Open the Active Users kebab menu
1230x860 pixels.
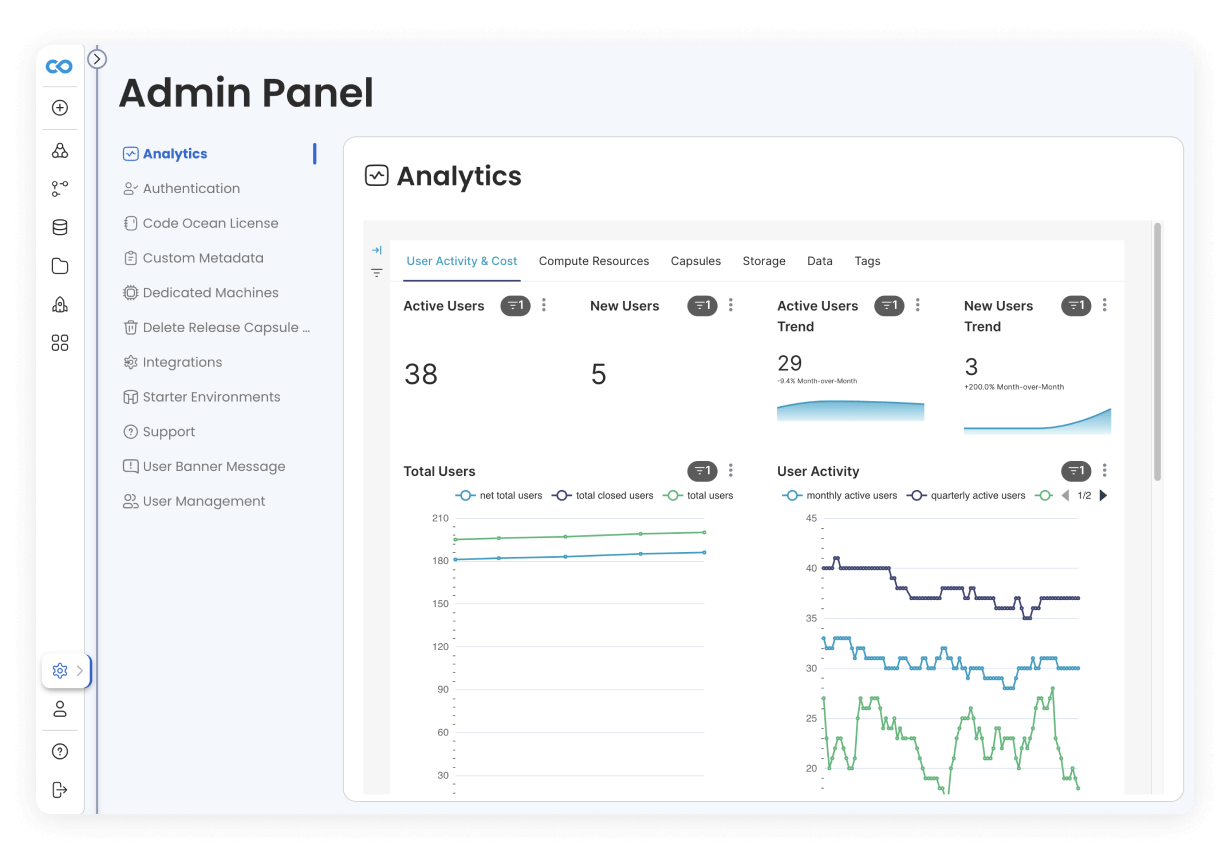pyautogui.click(x=544, y=305)
